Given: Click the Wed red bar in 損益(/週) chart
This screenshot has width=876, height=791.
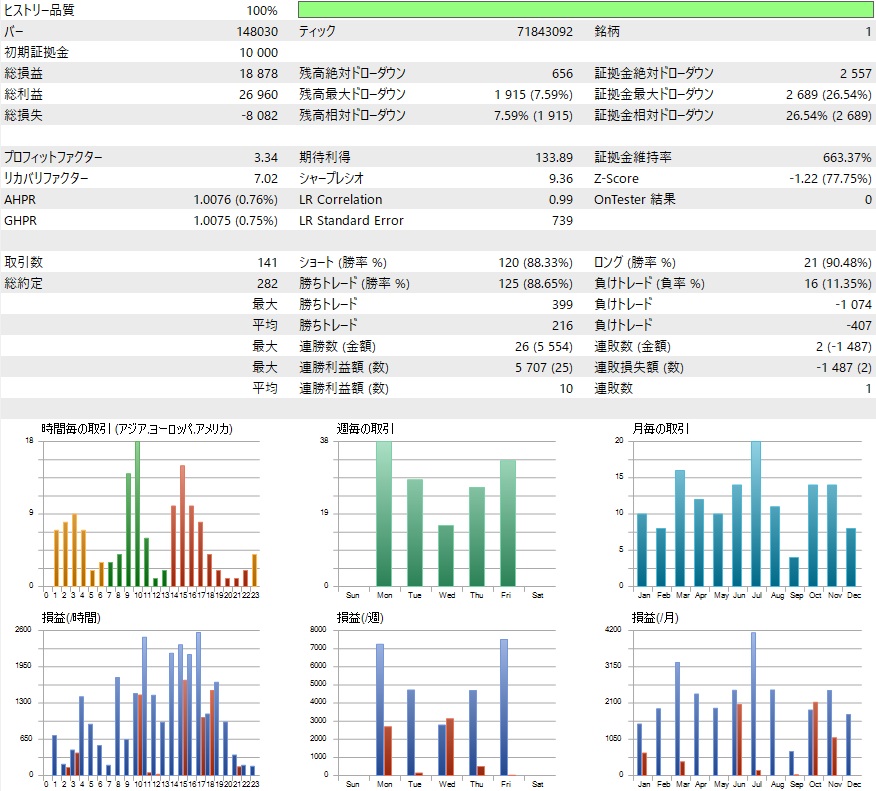Looking at the screenshot, I should coord(449,746).
